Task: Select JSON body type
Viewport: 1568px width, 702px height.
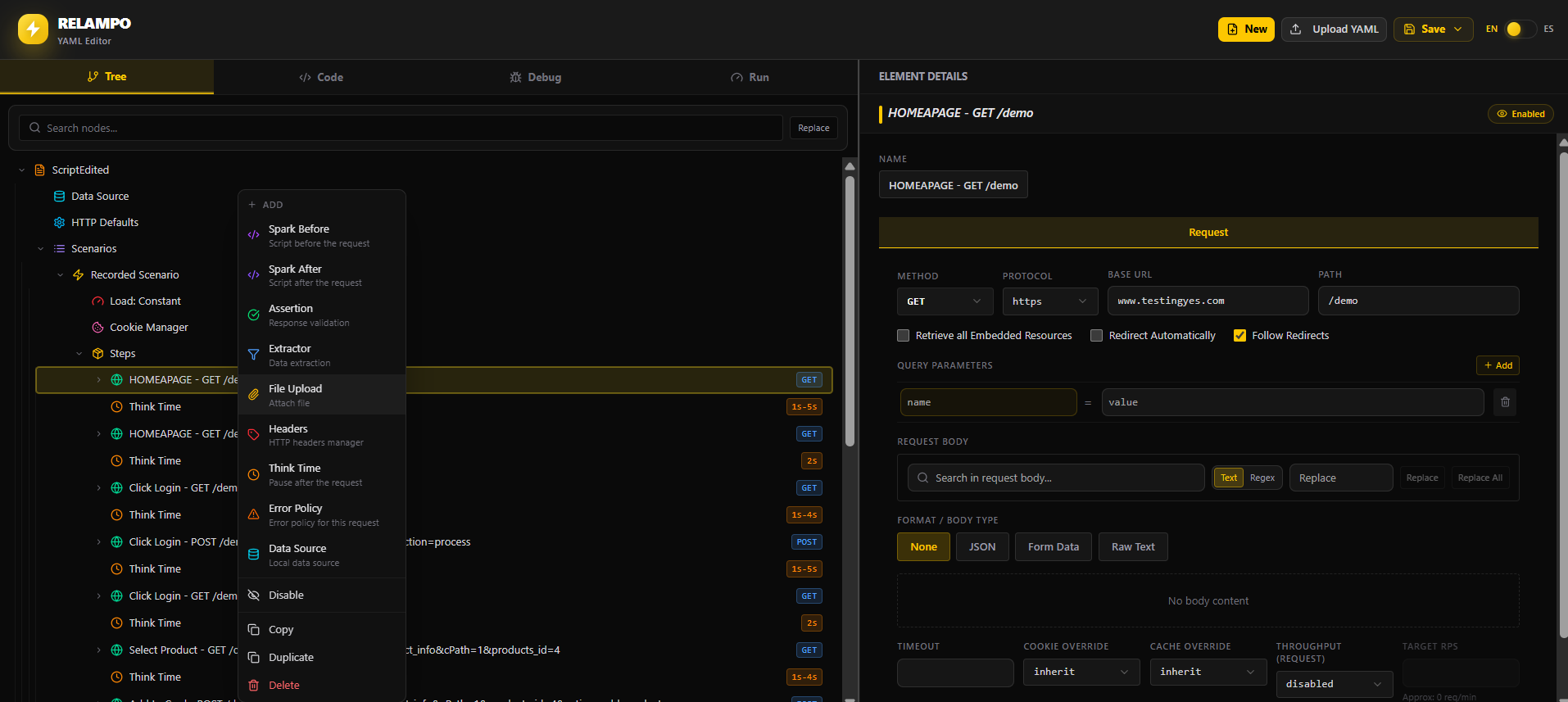Action: pyautogui.click(x=982, y=547)
